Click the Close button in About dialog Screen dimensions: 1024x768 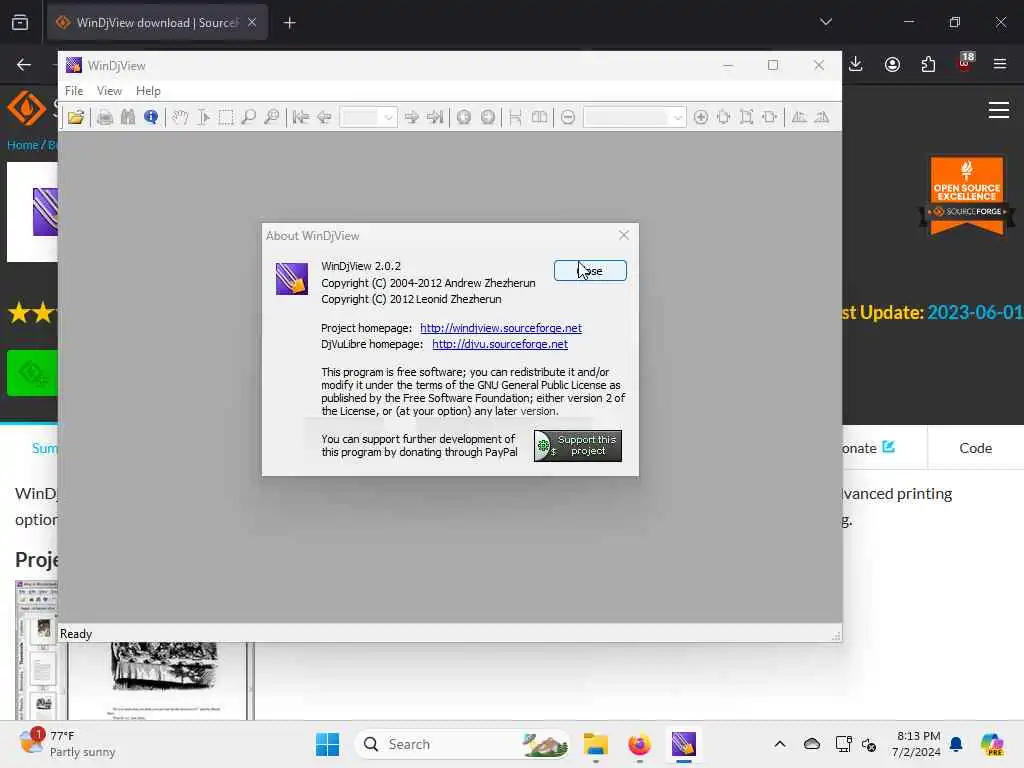click(x=590, y=270)
